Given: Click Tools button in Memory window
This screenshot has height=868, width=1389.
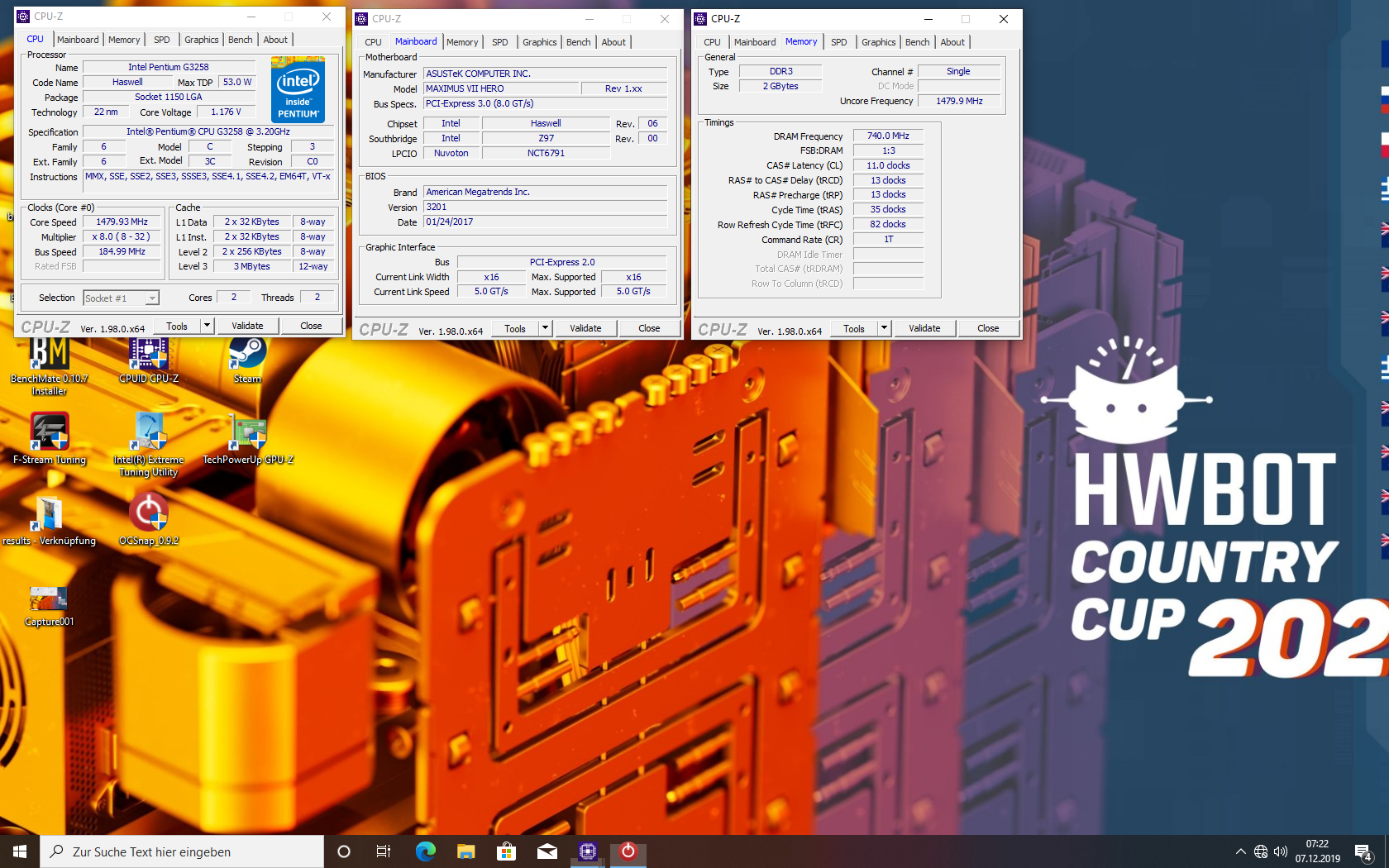Looking at the screenshot, I should [x=854, y=328].
